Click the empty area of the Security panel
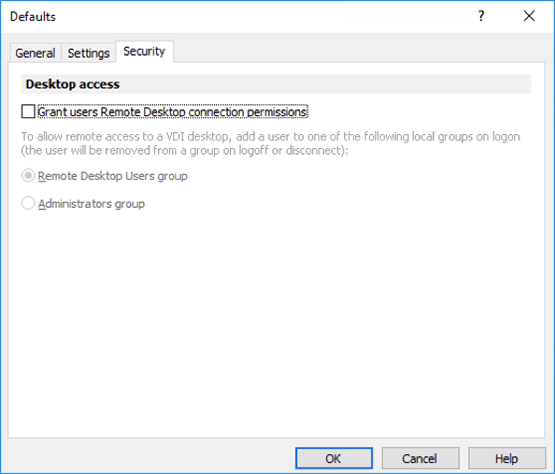Image resolution: width=555 pixels, height=474 pixels. pos(276,319)
